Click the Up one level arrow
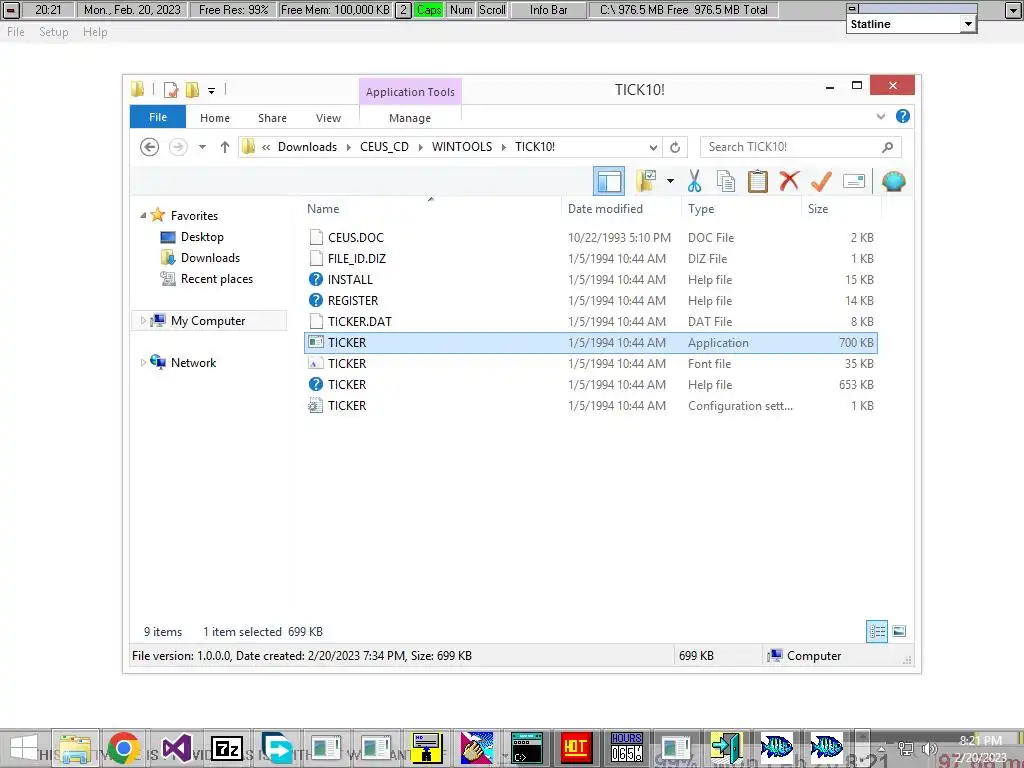Image resolution: width=1024 pixels, height=768 pixels. (x=225, y=147)
